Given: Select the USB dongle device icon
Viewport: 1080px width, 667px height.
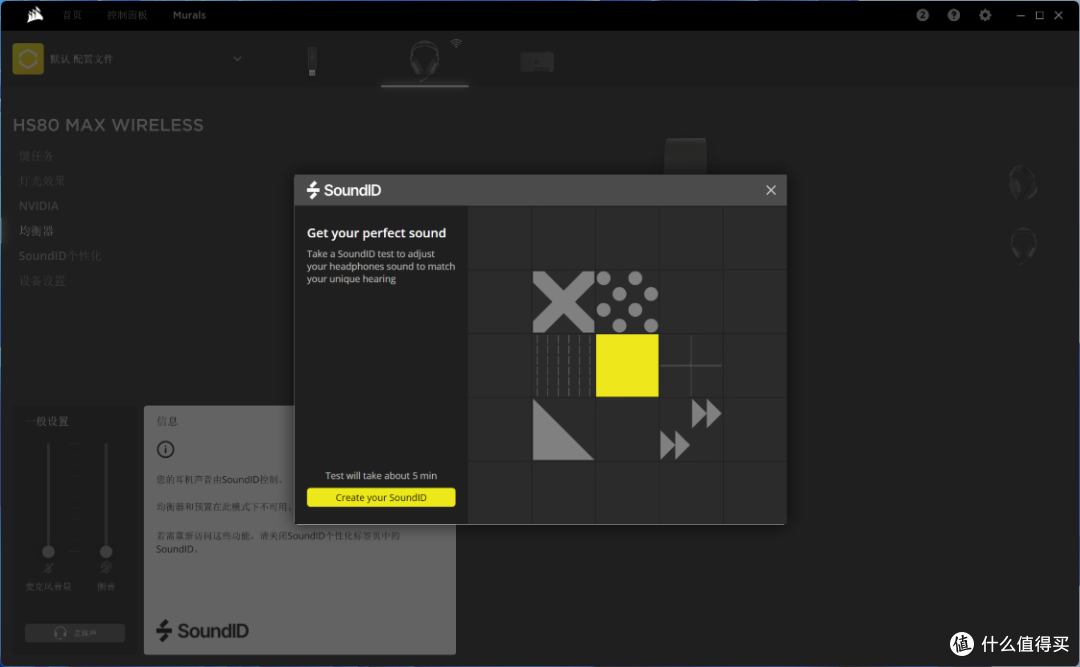Looking at the screenshot, I should click(312, 61).
